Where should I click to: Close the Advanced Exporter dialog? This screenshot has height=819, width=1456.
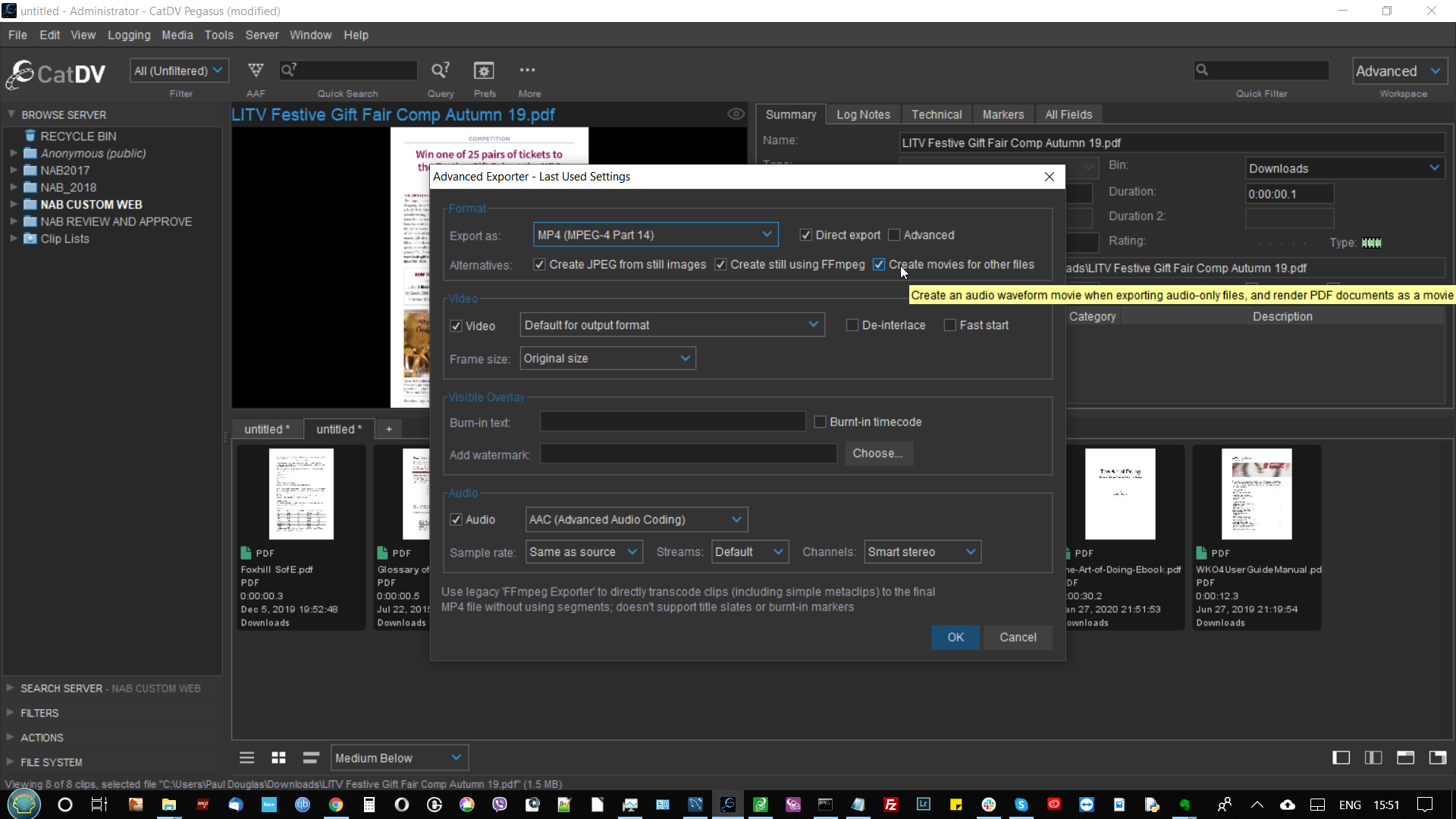(1050, 177)
